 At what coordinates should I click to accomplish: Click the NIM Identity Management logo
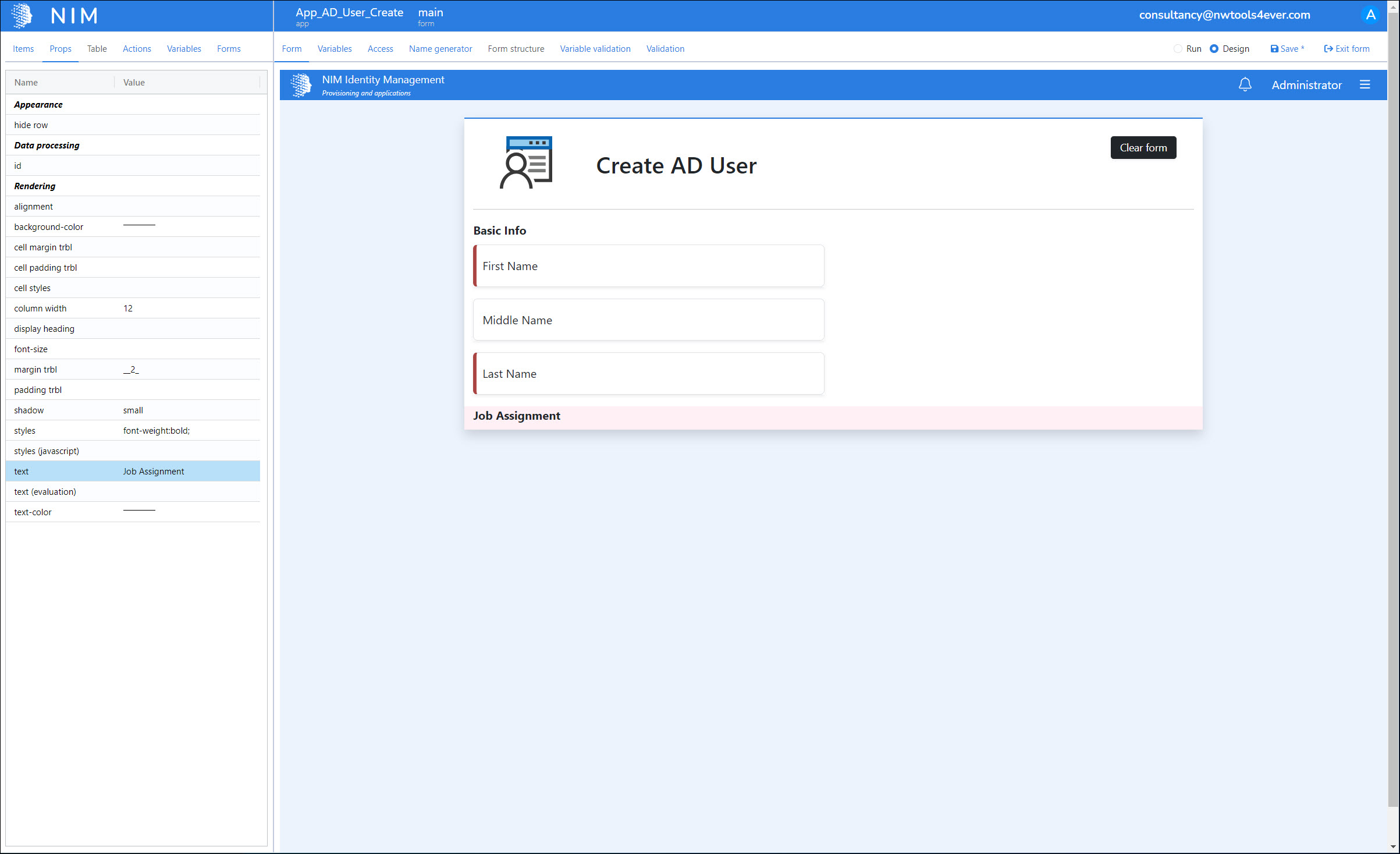click(301, 85)
